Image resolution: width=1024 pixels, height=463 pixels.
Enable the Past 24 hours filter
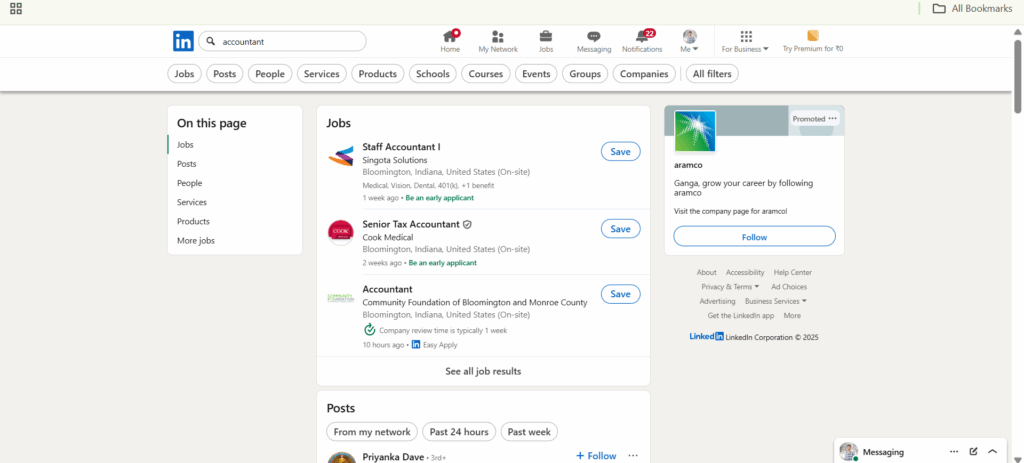460,432
